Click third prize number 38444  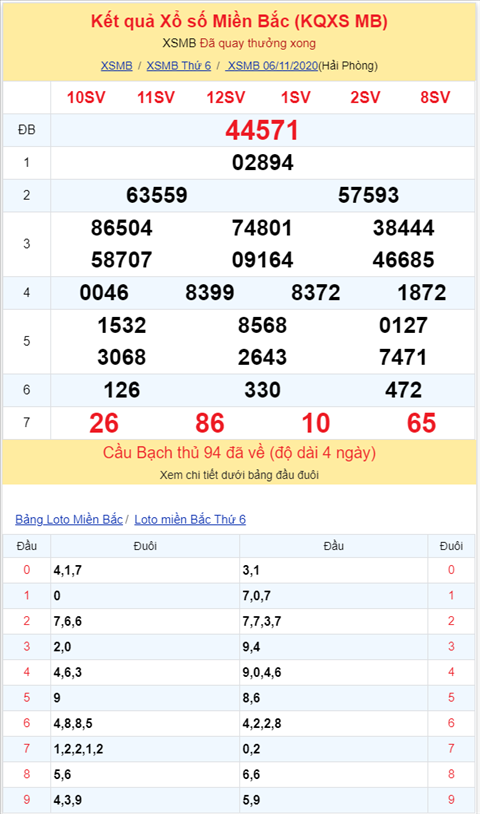click(404, 228)
